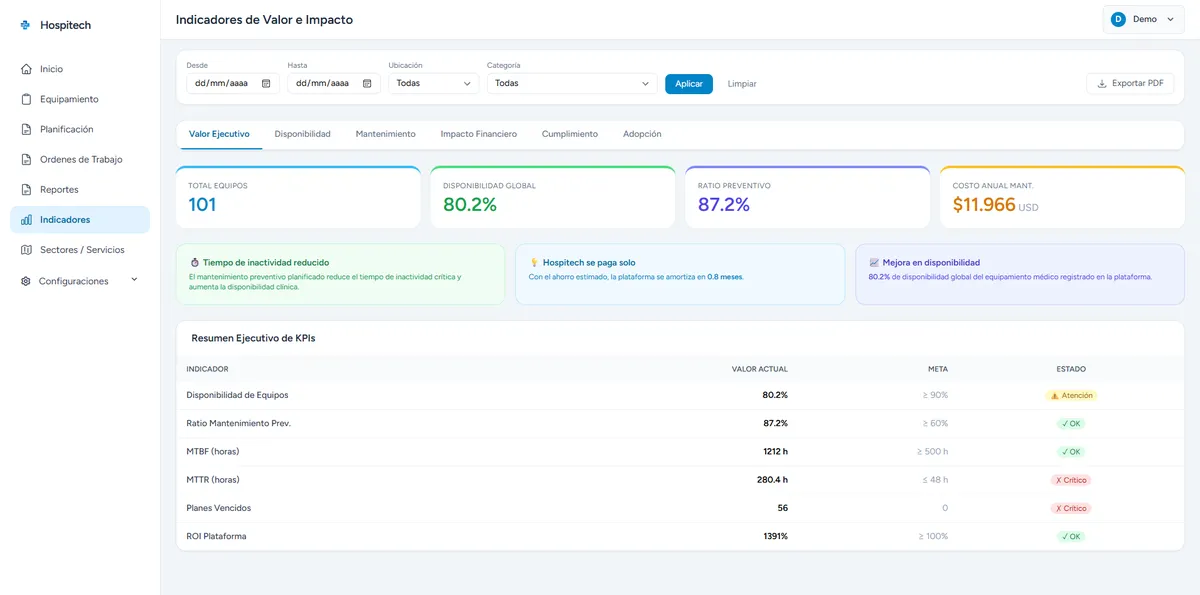
Task: Click the gear icon beside Configuraciones
Action: coord(26,281)
